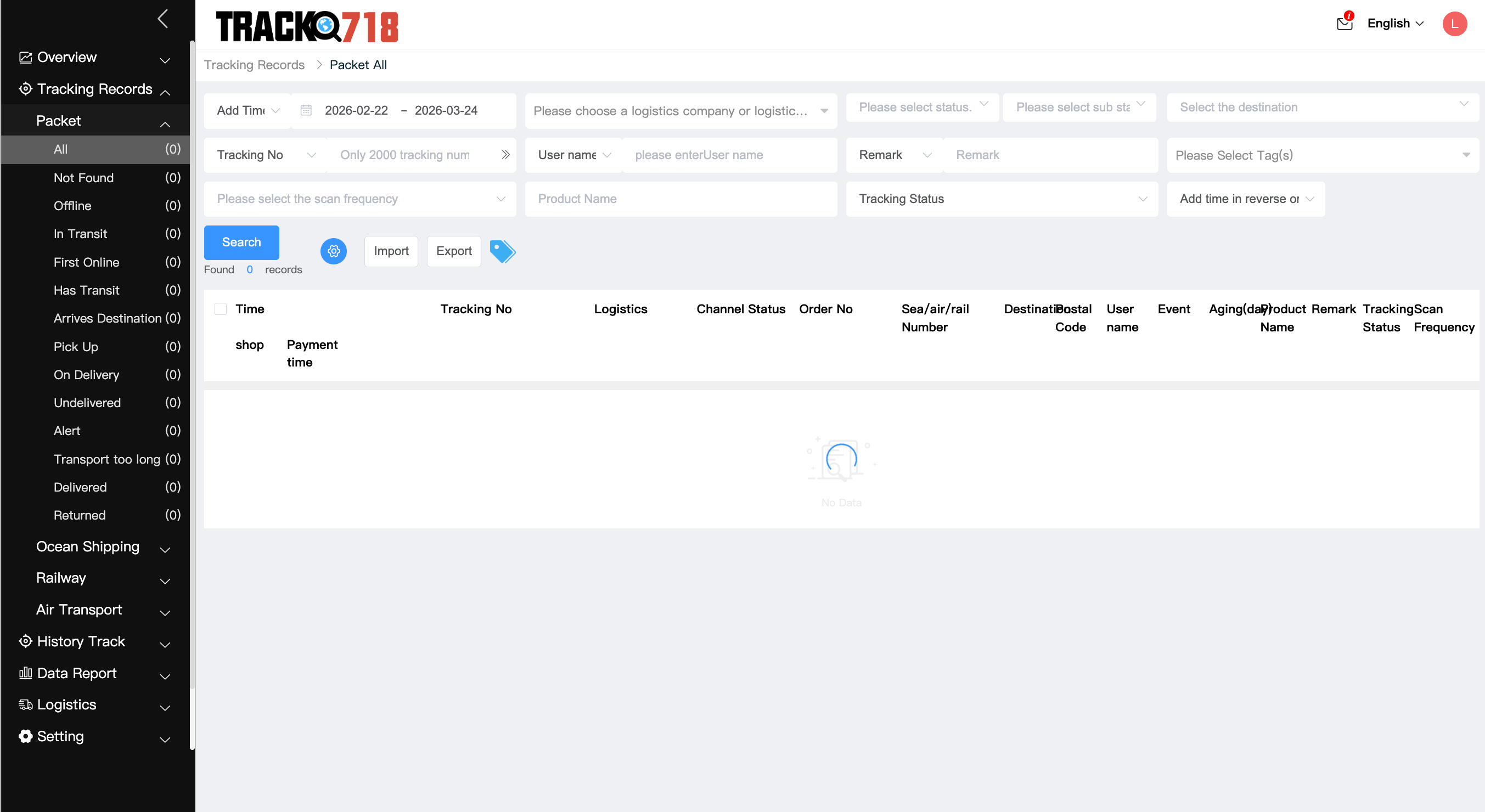Open the English language dropdown
The height and width of the screenshot is (812, 1485).
click(1394, 24)
